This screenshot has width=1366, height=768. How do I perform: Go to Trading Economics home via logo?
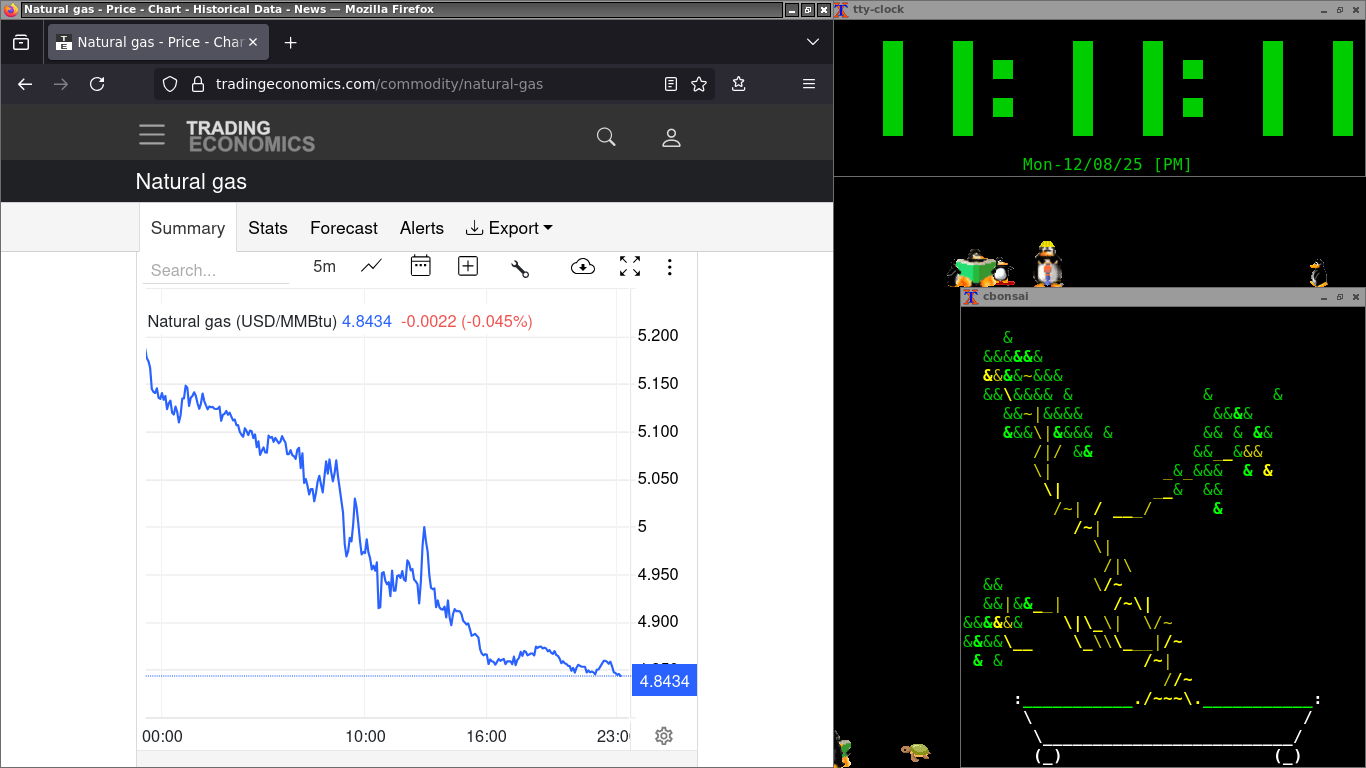pyautogui.click(x=250, y=136)
